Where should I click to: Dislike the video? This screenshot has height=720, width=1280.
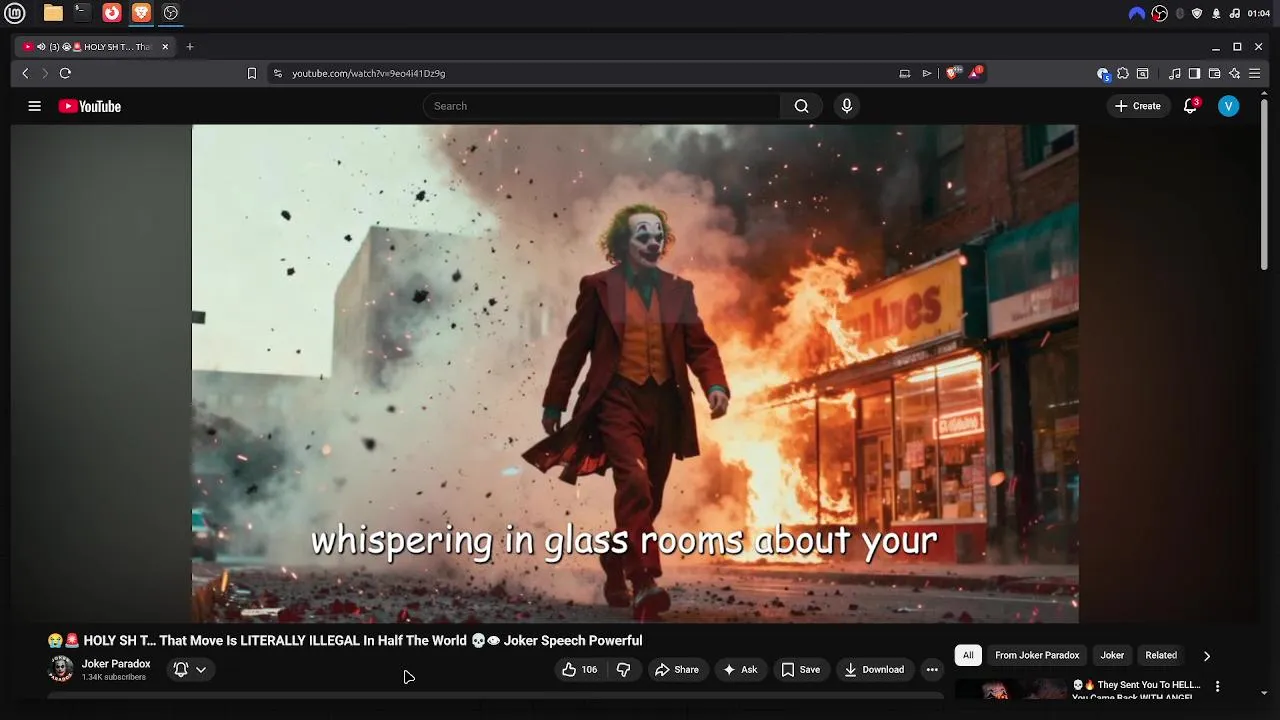[624, 670]
